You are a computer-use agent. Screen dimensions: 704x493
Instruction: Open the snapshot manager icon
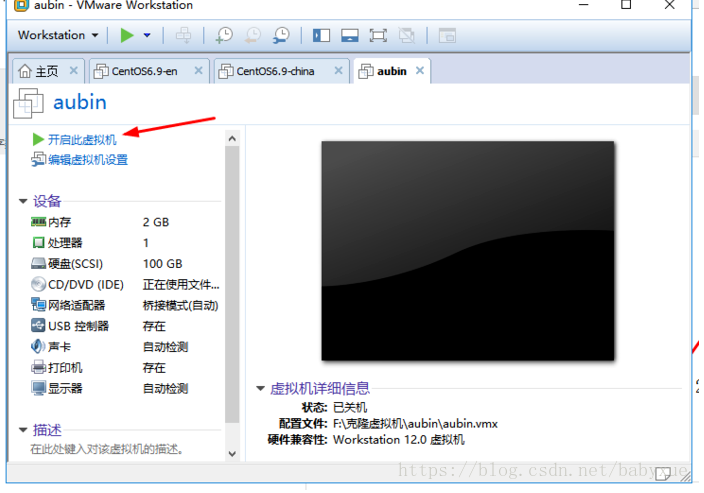point(281,35)
